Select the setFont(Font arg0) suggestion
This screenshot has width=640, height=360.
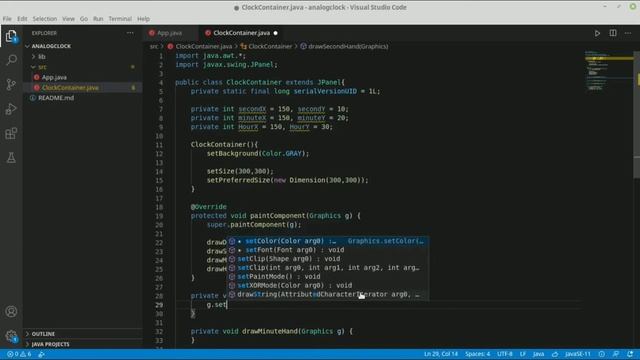(x=328, y=250)
